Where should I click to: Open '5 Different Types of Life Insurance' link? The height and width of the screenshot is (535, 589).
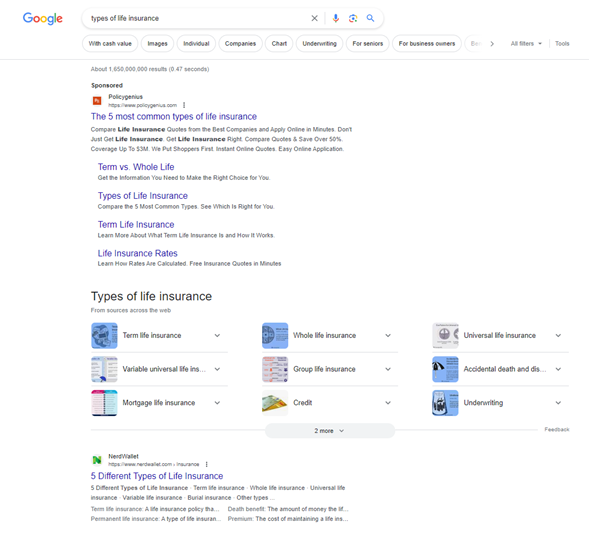point(157,476)
